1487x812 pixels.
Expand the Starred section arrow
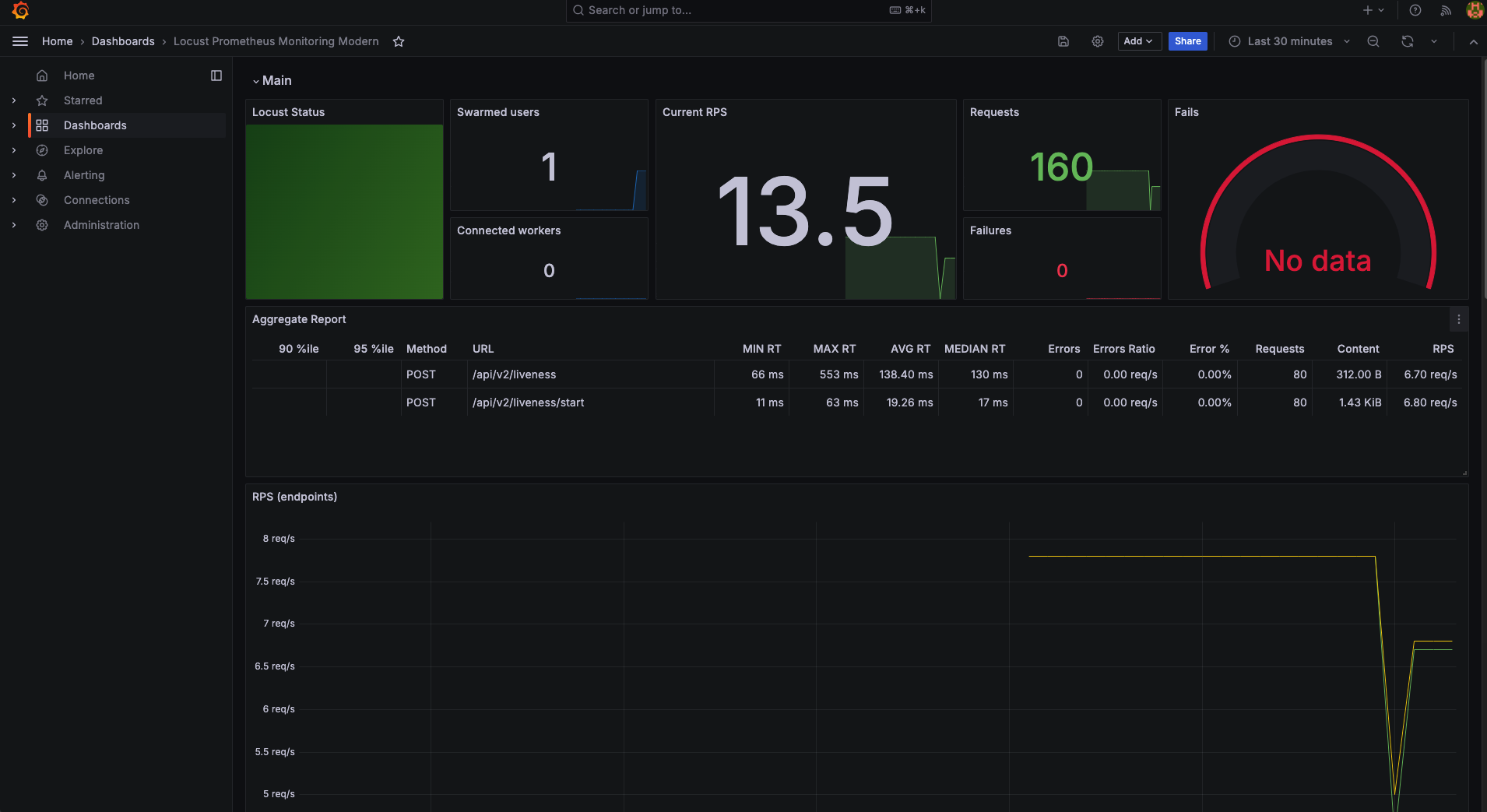(x=14, y=100)
